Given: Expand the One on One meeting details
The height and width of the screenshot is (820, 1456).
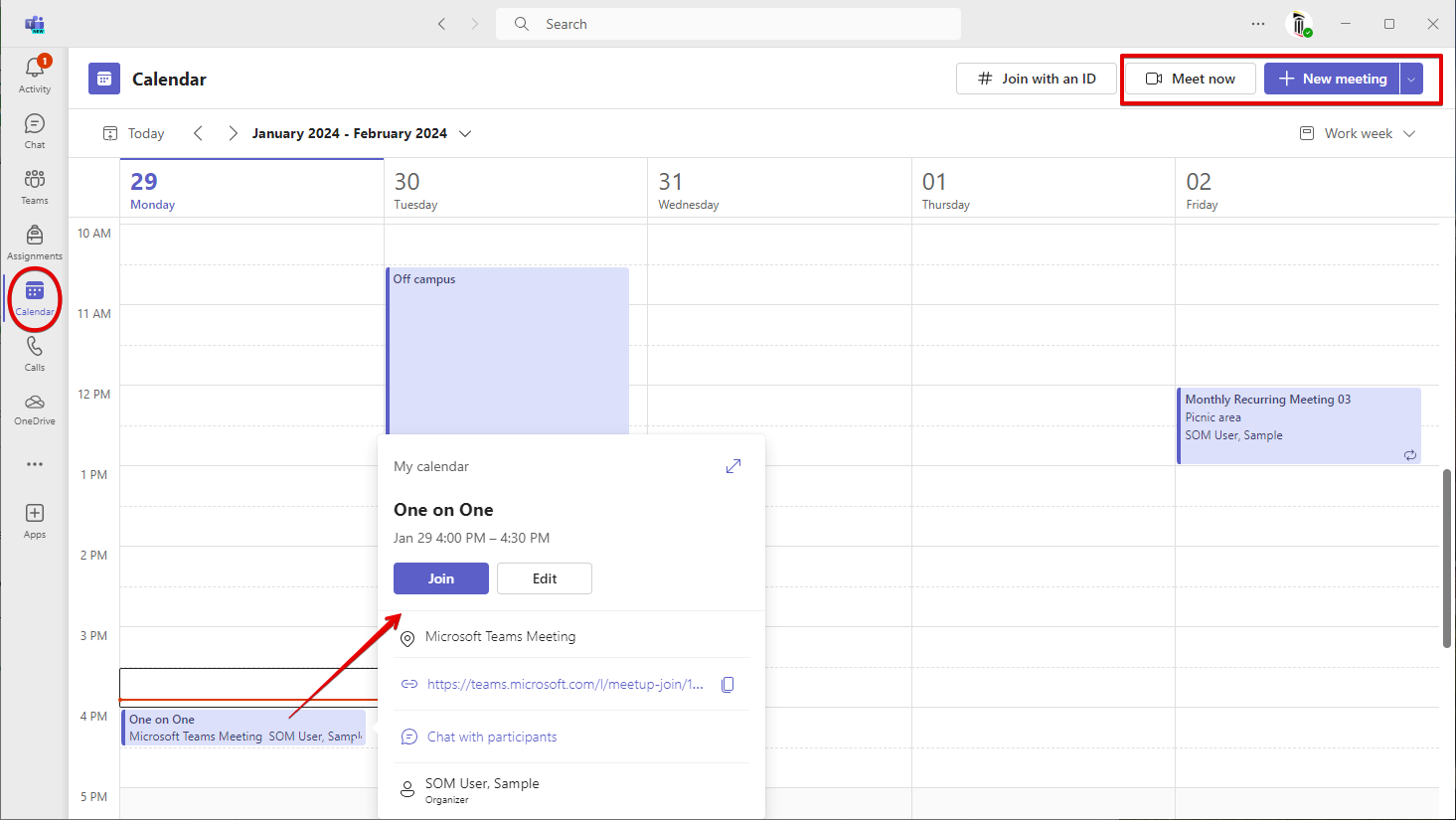Looking at the screenshot, I should coord(733,466).
